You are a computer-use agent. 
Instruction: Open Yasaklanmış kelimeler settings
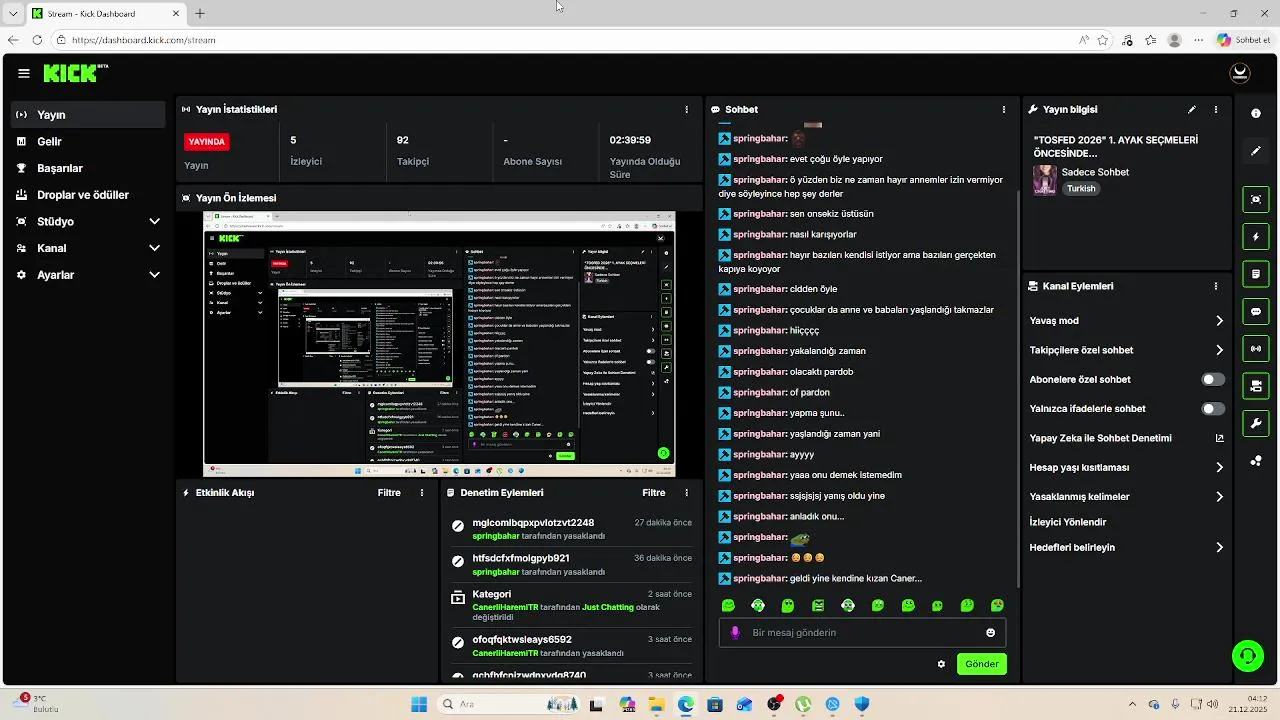[x=1127, y=497]
